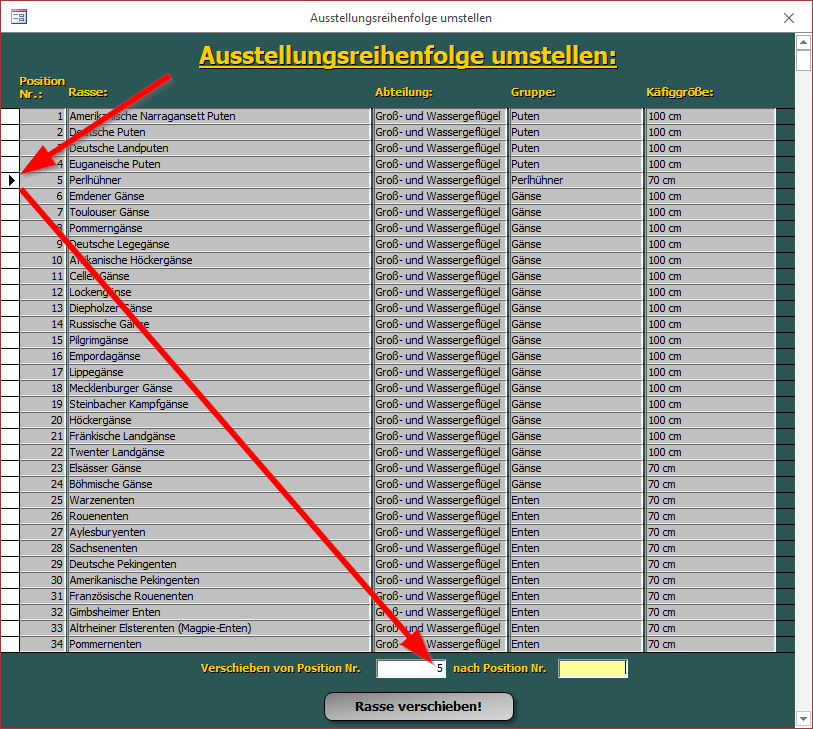Click the Access form icon in title bar
The height and width of the screenshot is (729, 813).
(18, 17)
